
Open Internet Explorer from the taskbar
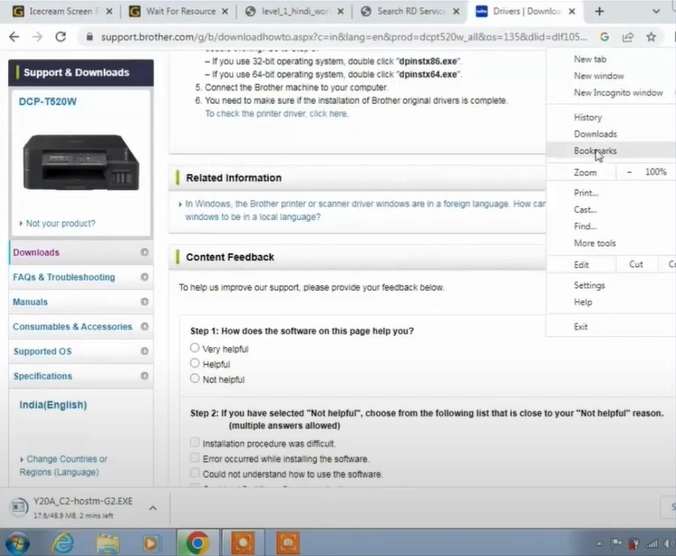(x=63, y=543)
